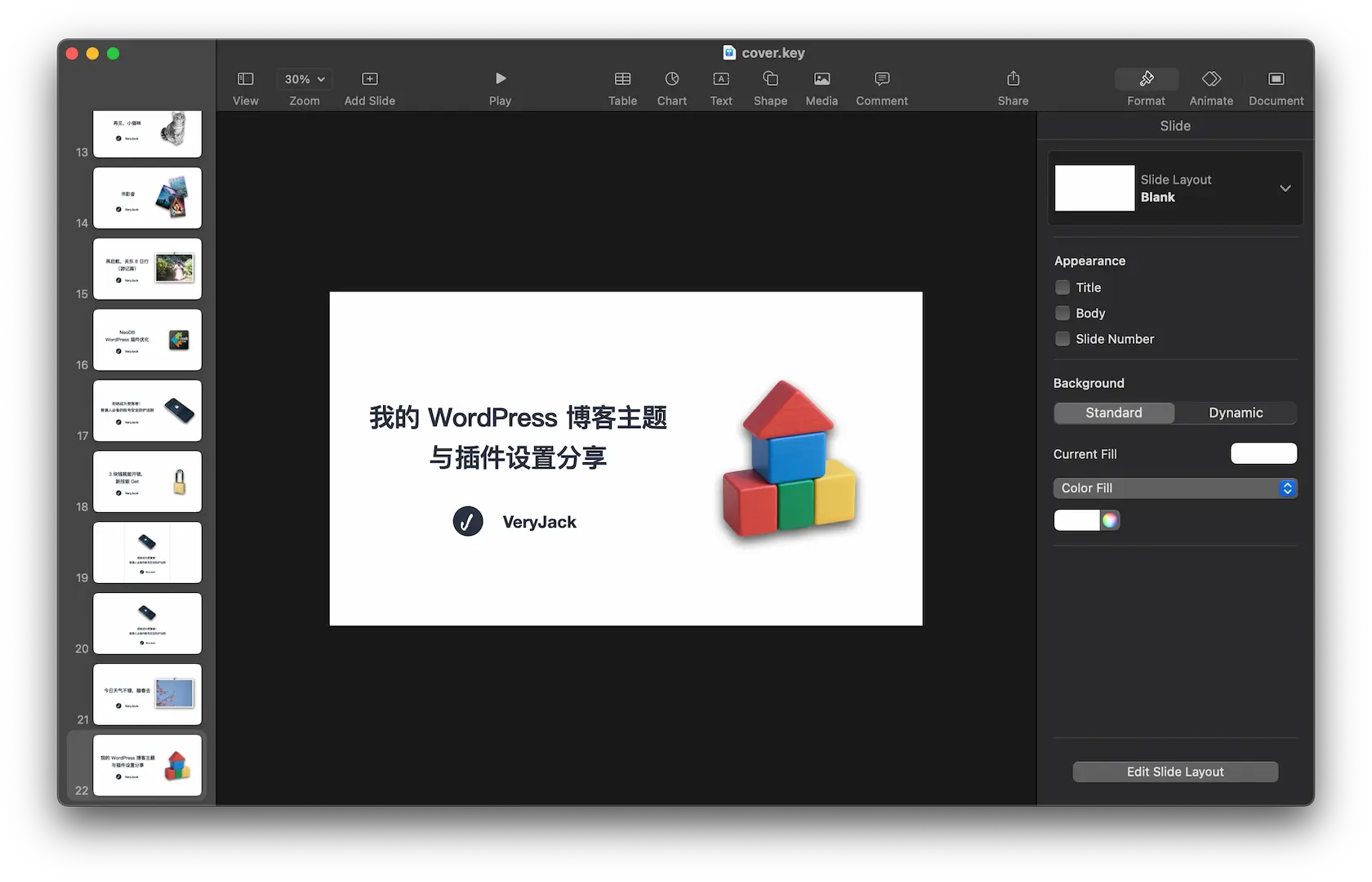The image size is (1372, 882).
Task: Open the Document inspector
Action: click(1276, 79)
